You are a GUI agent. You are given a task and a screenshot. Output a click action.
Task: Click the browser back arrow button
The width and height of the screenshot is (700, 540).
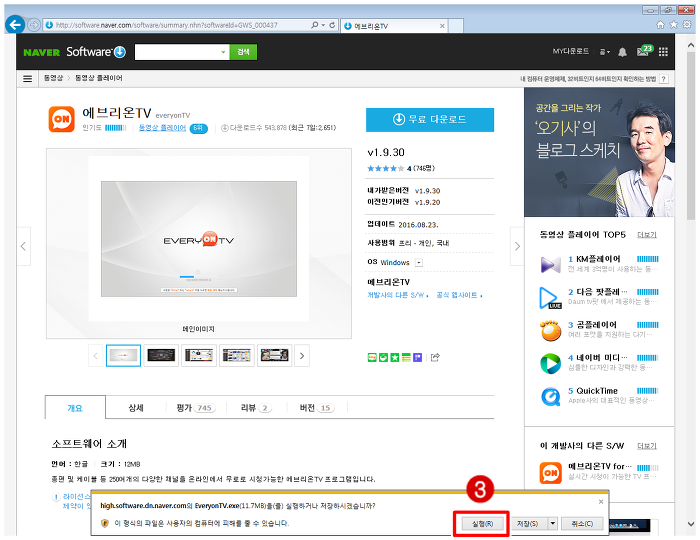click(15, 25)
